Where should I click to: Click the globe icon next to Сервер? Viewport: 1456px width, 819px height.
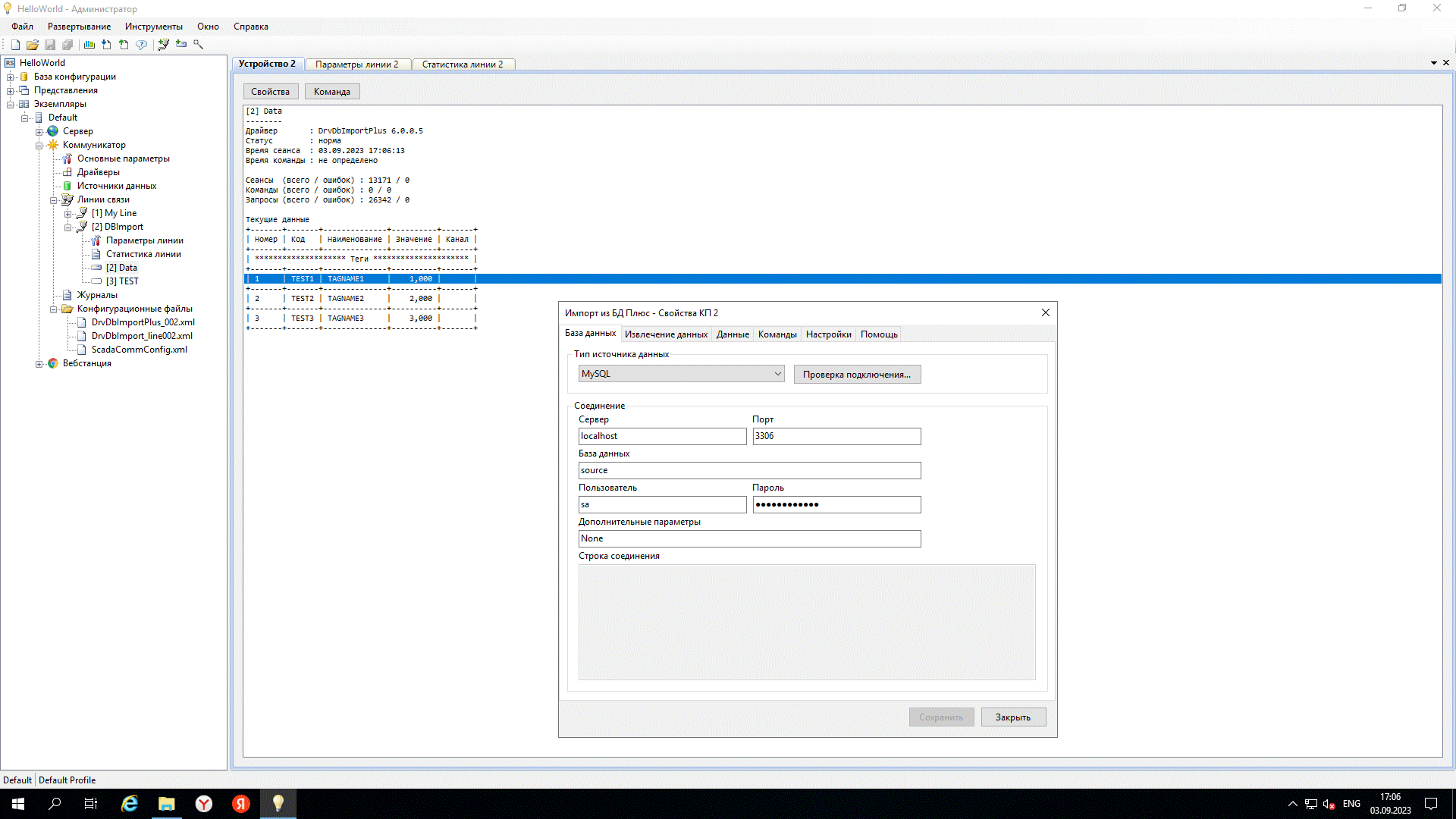(53, 131)
